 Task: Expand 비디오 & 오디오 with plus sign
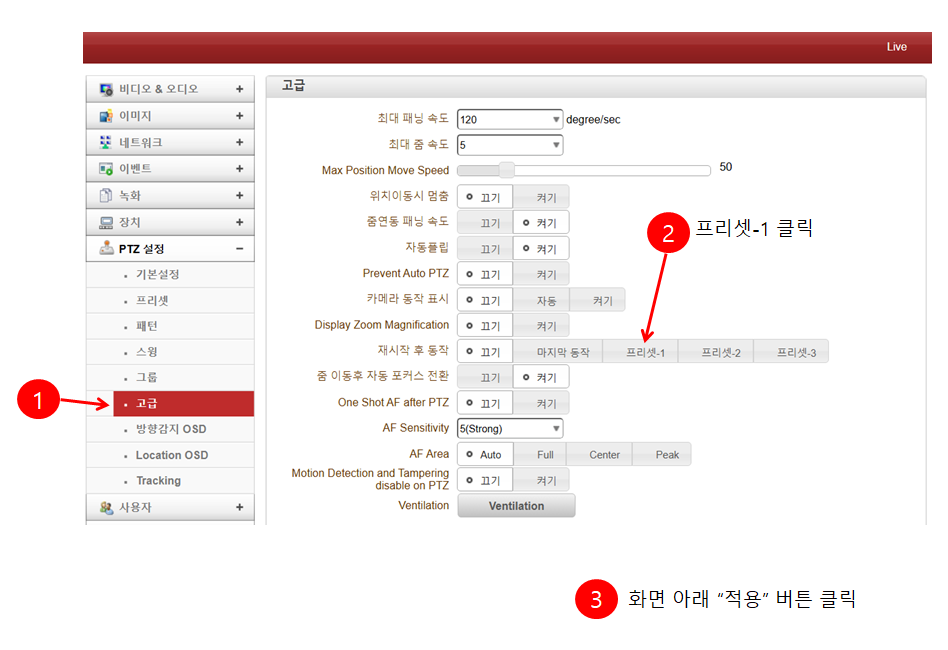(x=239, y=89)
